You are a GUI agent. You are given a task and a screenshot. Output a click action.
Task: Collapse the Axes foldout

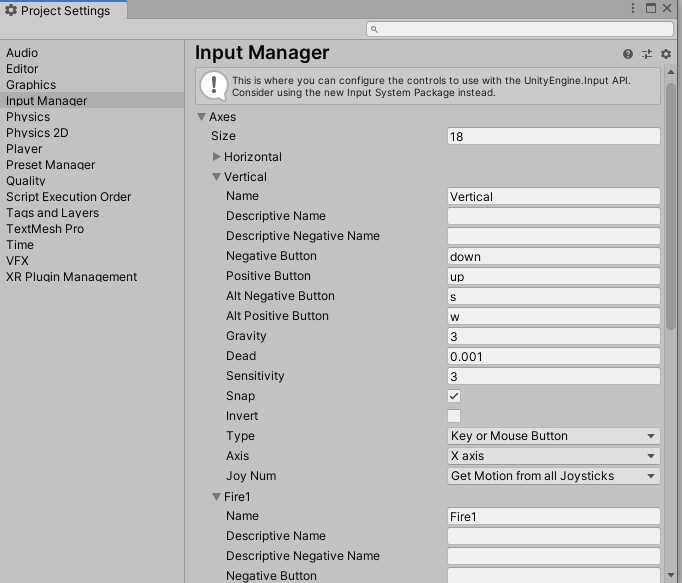[201, 117]
